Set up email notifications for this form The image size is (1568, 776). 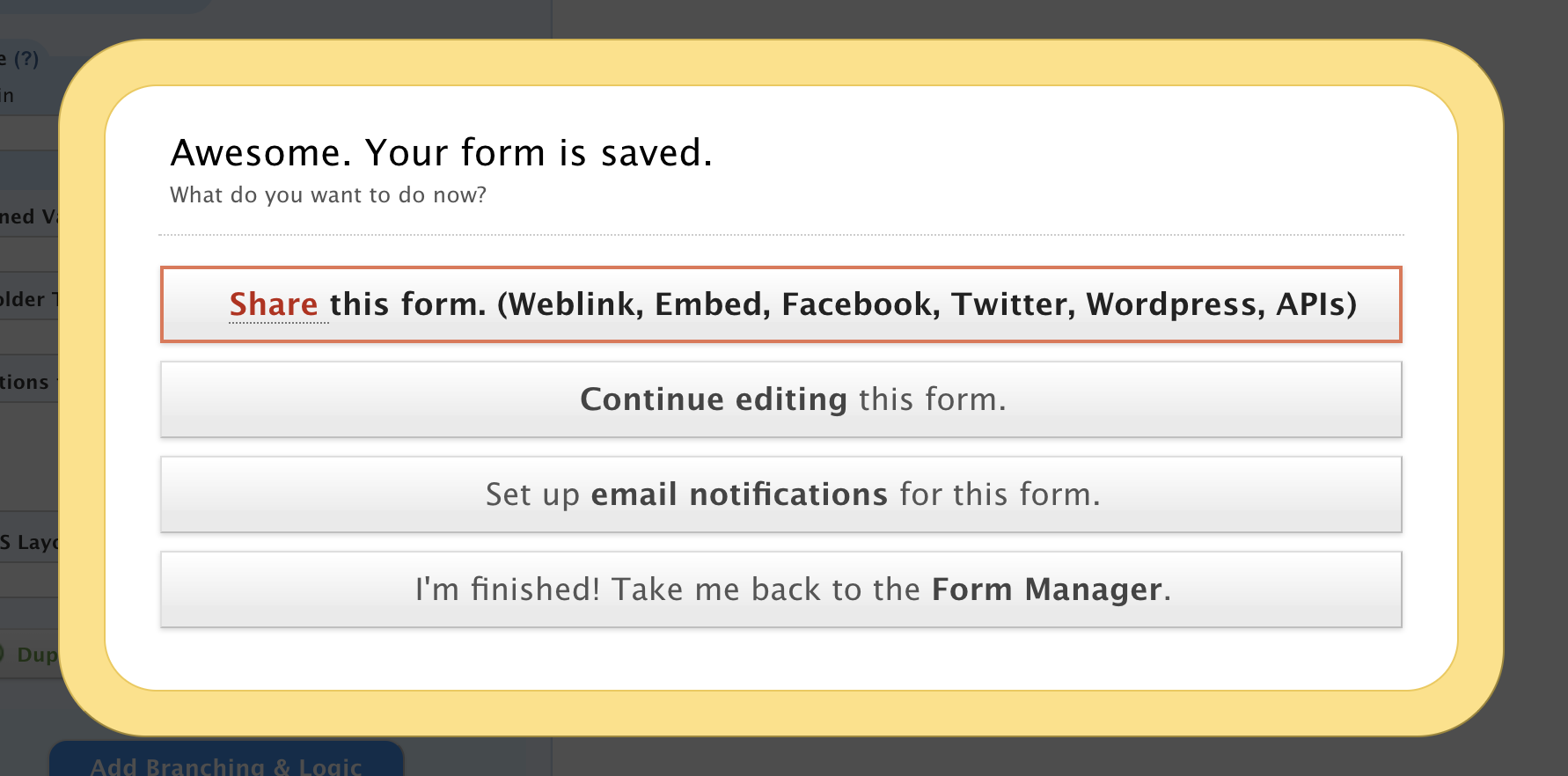[x=780, y=494]
